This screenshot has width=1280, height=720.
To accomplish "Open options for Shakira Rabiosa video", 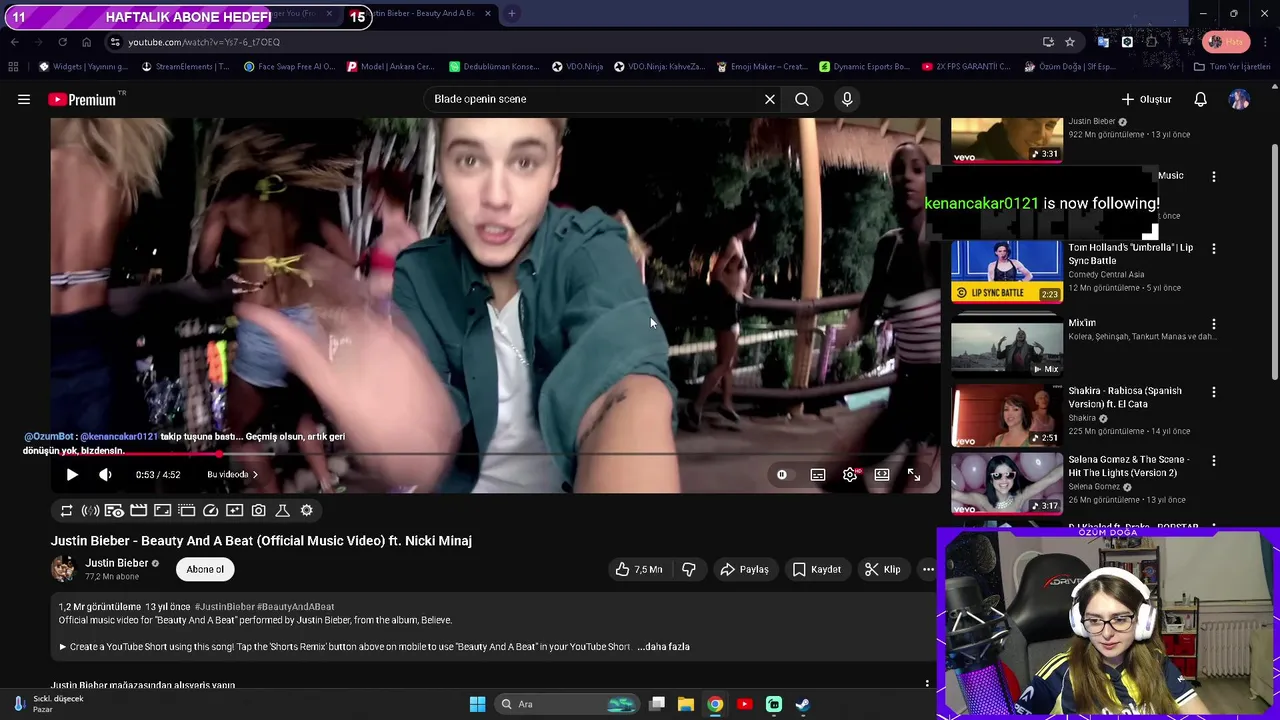I will coord(1214,392).
